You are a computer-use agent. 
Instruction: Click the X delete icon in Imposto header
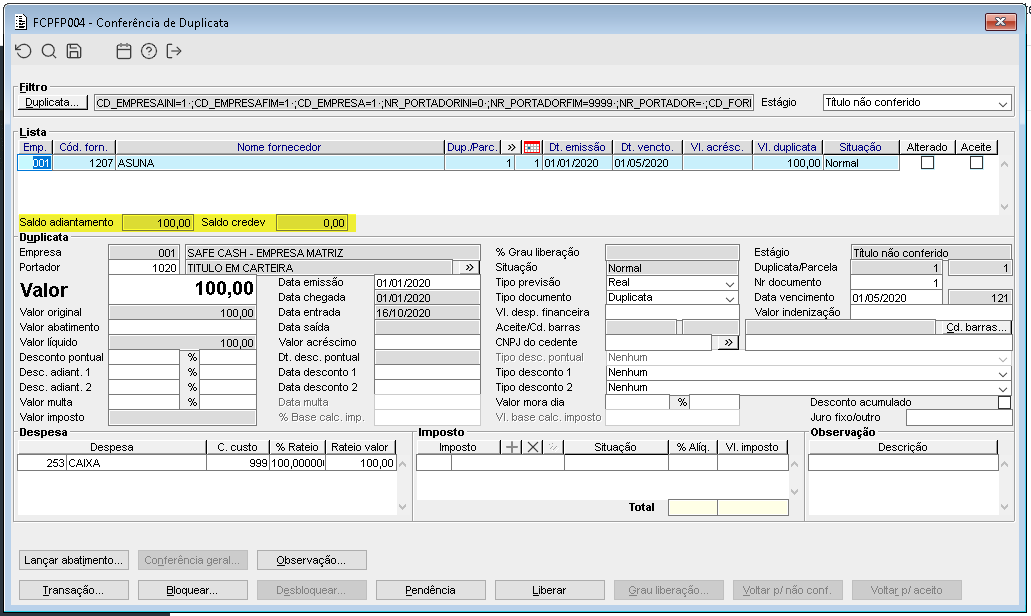pos(533,447)
